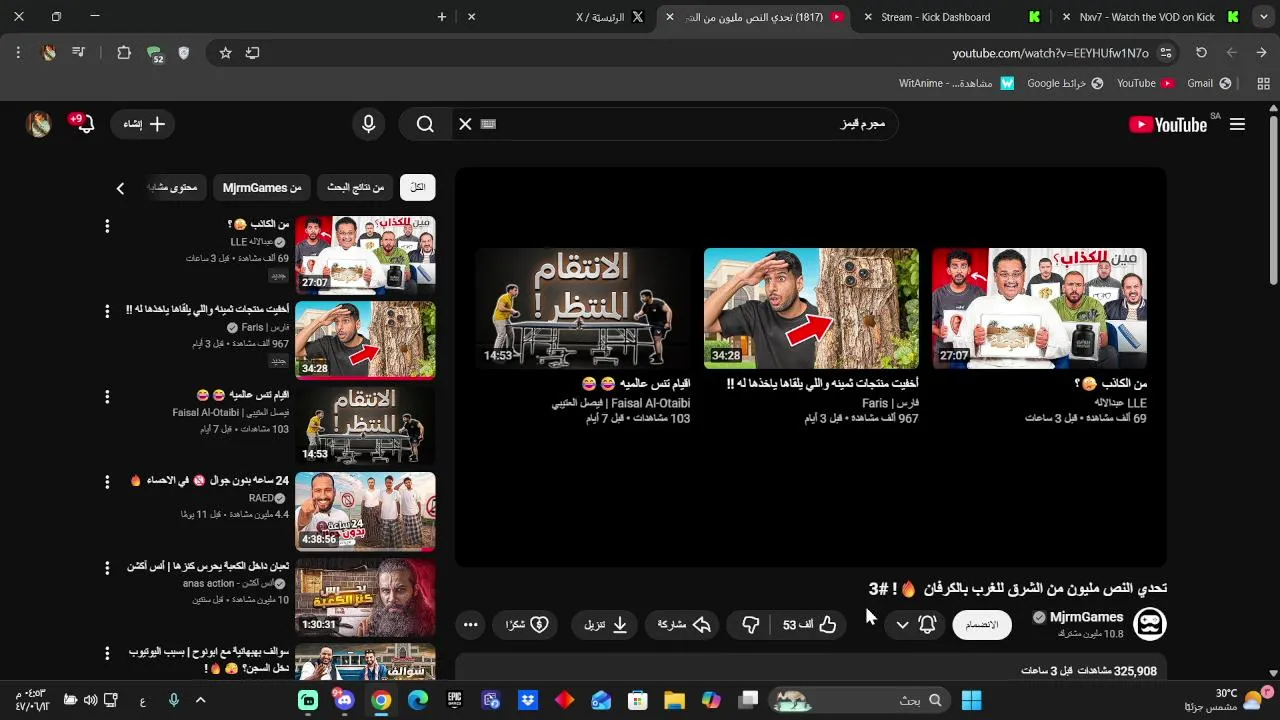Click the "مشاركة" share button
1280x720 pixels.
tap(684, 625)
